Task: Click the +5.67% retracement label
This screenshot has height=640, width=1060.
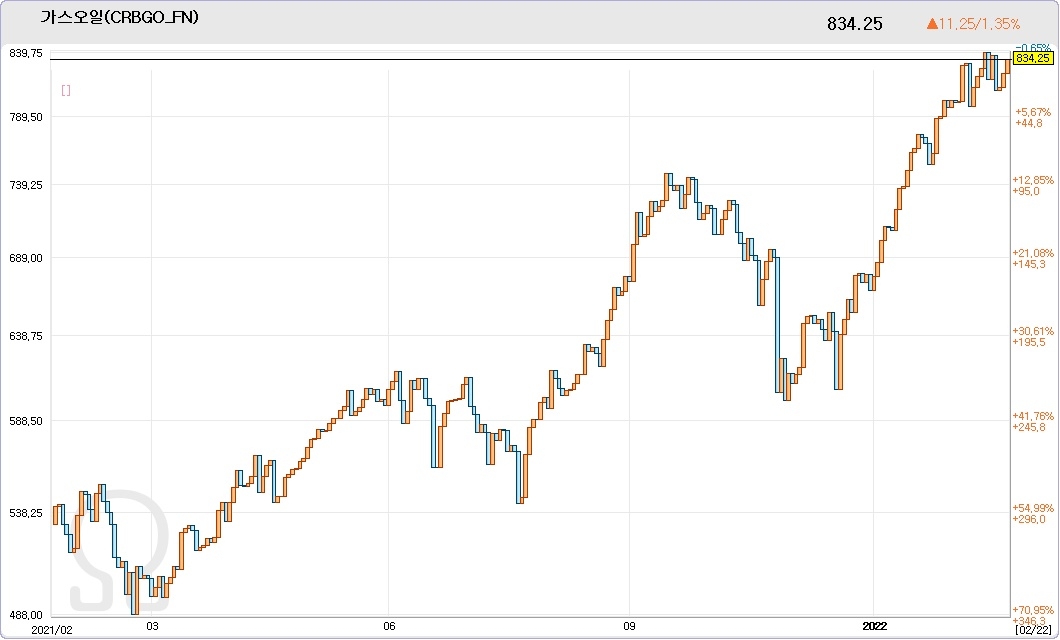Action: click(x=1033, y=112)
